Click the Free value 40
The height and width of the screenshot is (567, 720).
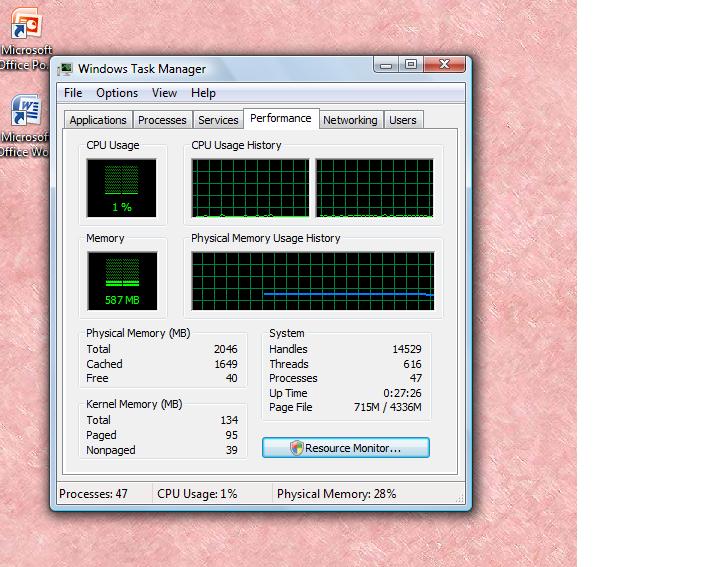(231, 378)
